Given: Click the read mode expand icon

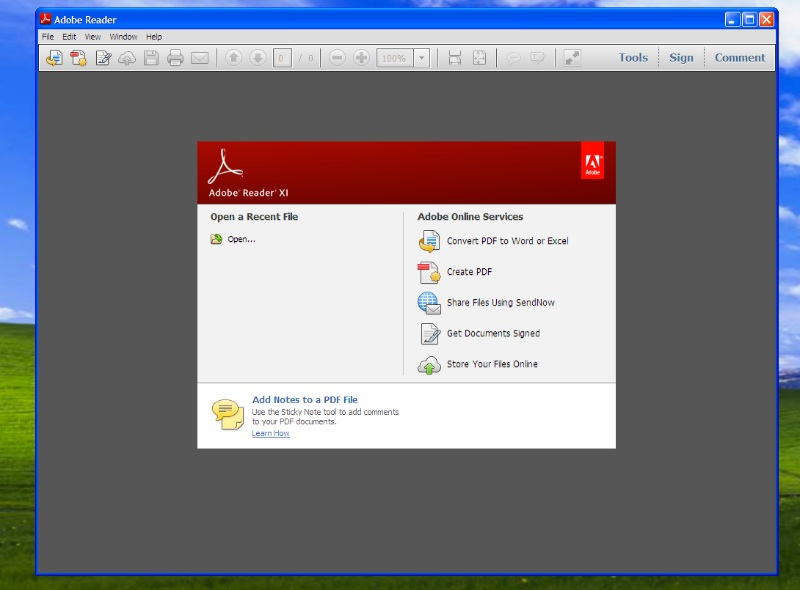Looking at the screenshot, I should pos(571,58).
